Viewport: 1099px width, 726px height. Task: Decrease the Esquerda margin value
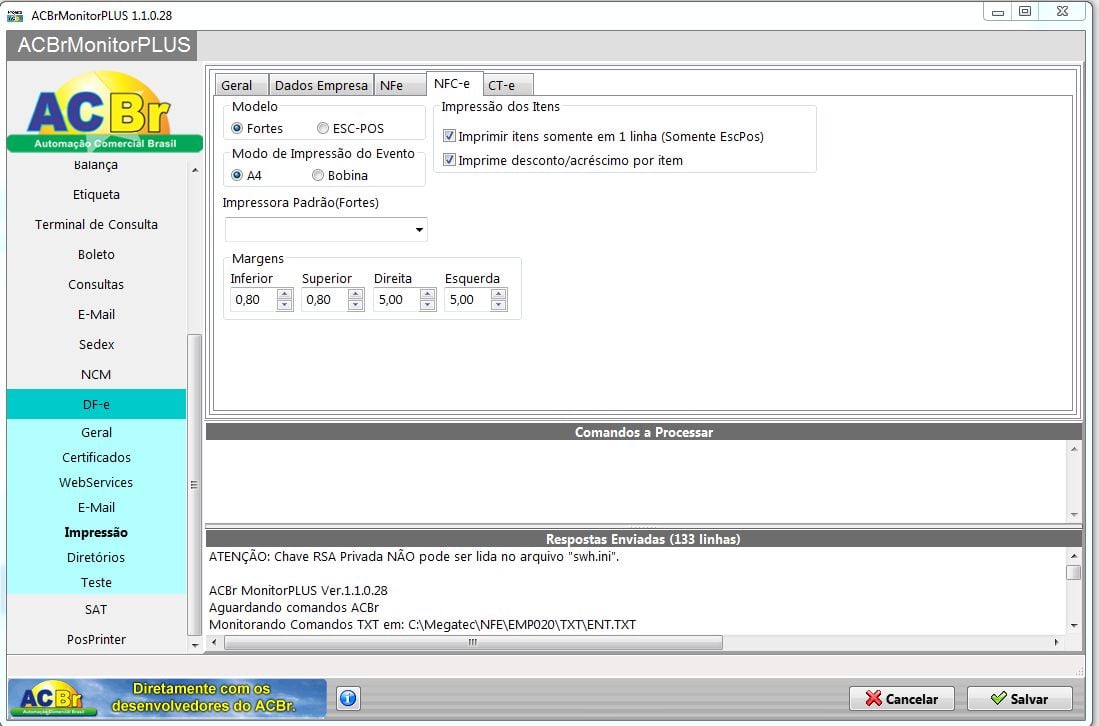[x=499, y=305]
